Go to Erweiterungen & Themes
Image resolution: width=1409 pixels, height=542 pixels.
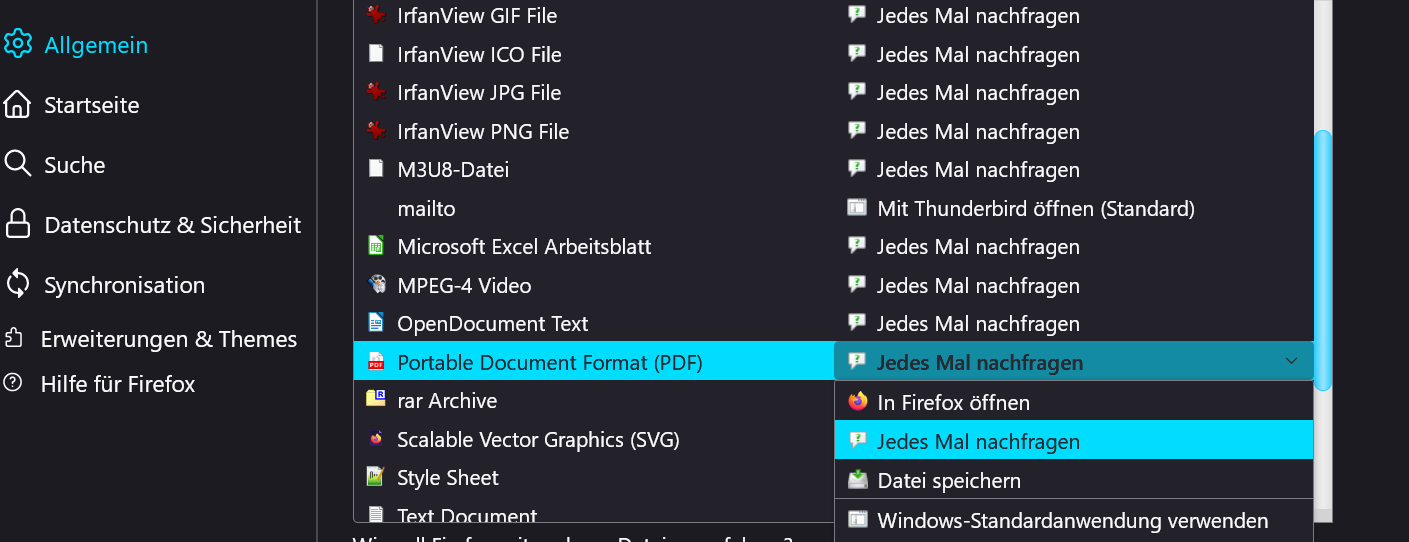[168, 339]
